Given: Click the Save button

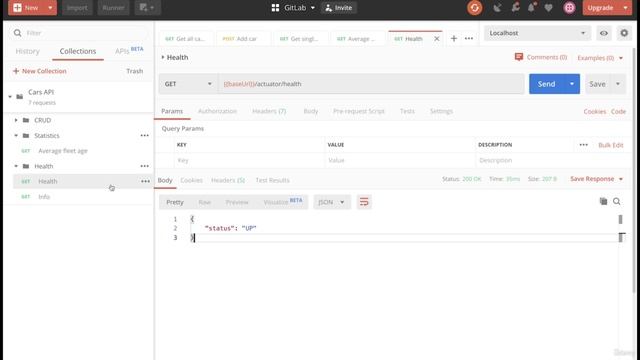Looking at the screenshot, I should coord(597,84).
